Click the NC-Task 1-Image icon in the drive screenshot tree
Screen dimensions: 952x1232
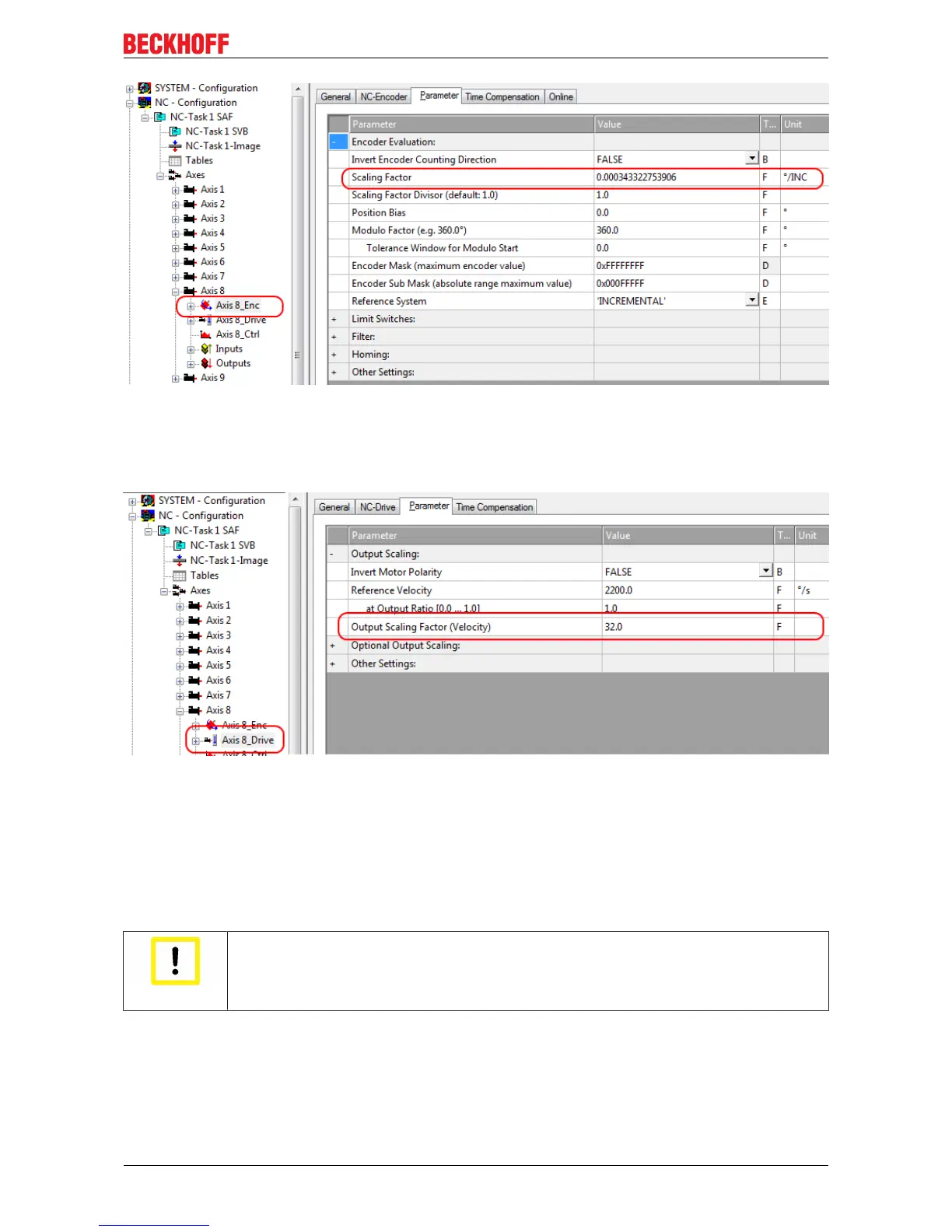click(x=180, y=560)
